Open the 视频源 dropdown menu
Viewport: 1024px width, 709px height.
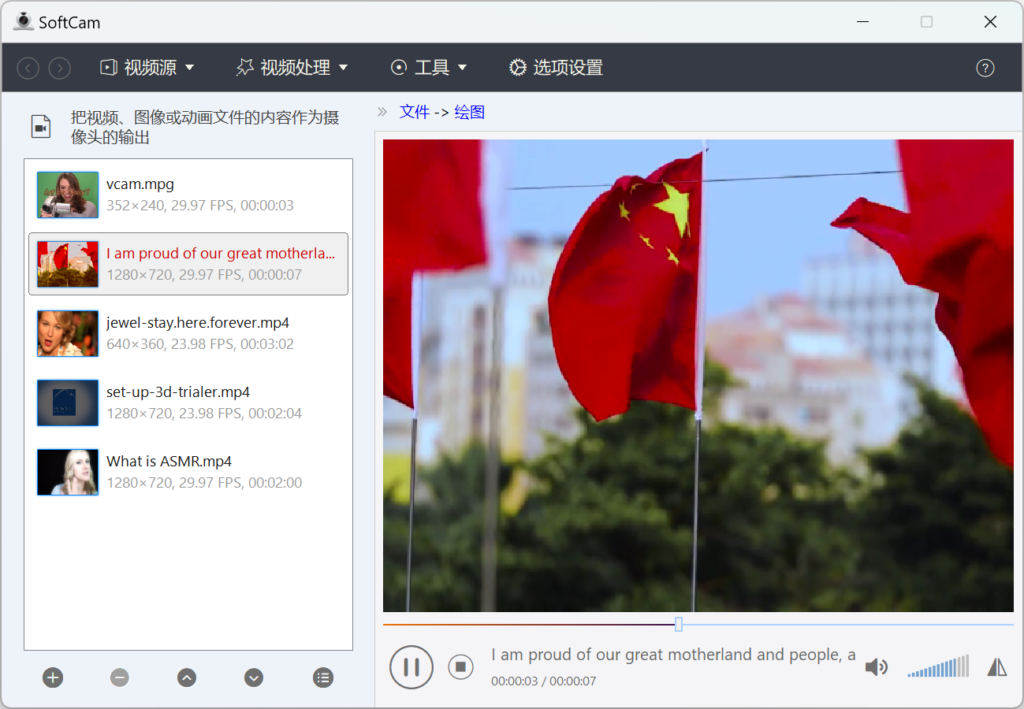pos(146,68)
